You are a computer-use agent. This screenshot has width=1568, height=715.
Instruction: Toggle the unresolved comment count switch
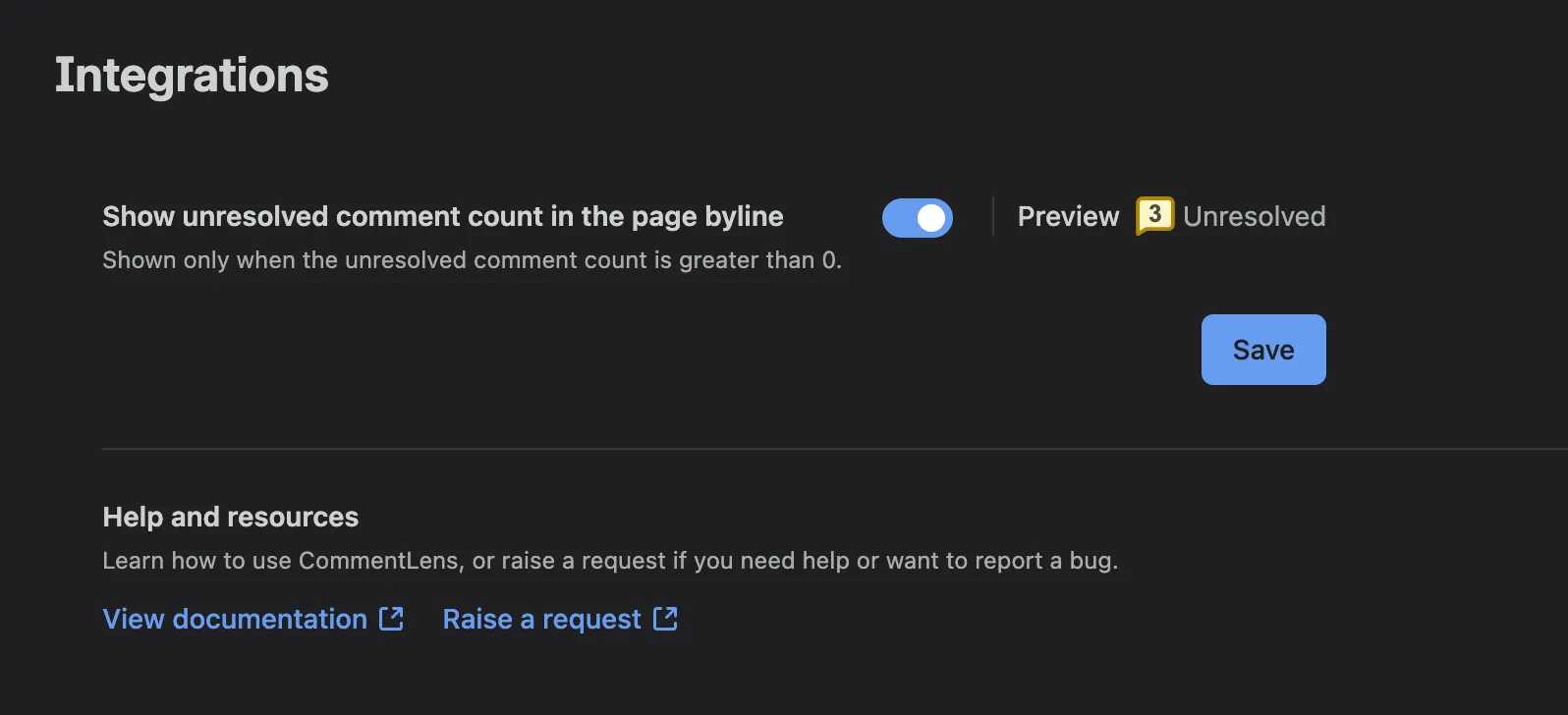[x=917, y=218]
